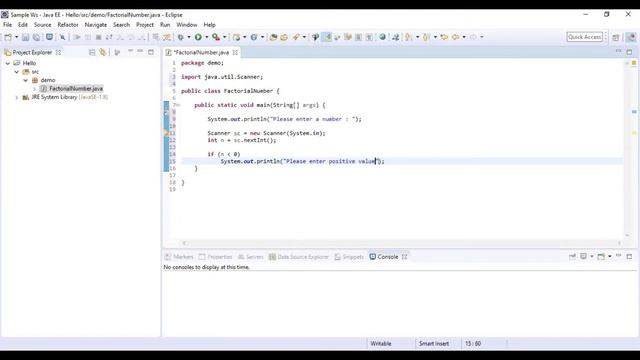Screen dimensions: 640x360
Task: Open Project Explorer View Menu arrow
Action: [x=131, y=51]
